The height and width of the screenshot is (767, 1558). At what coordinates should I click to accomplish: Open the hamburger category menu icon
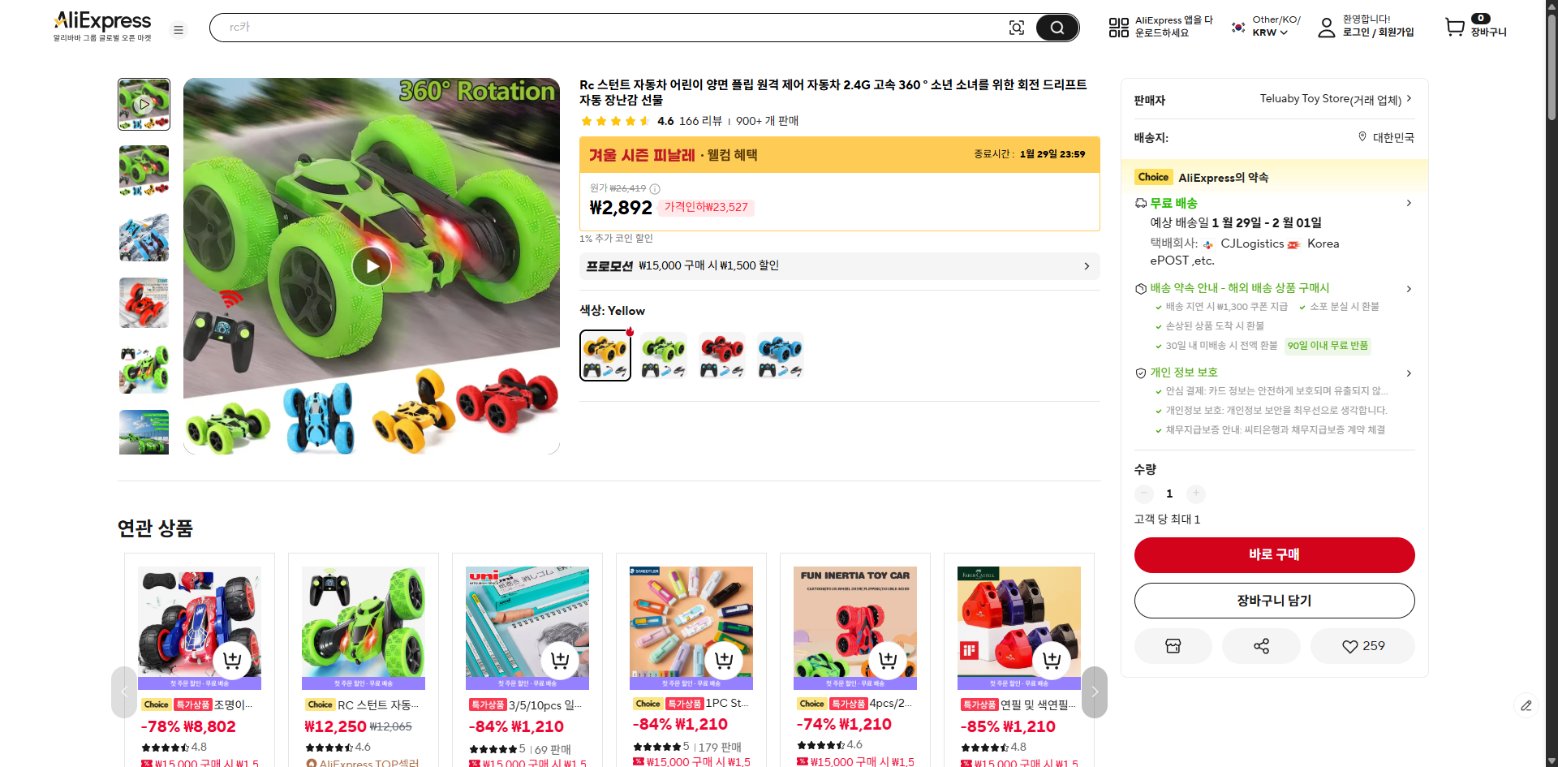click(179, 30)
